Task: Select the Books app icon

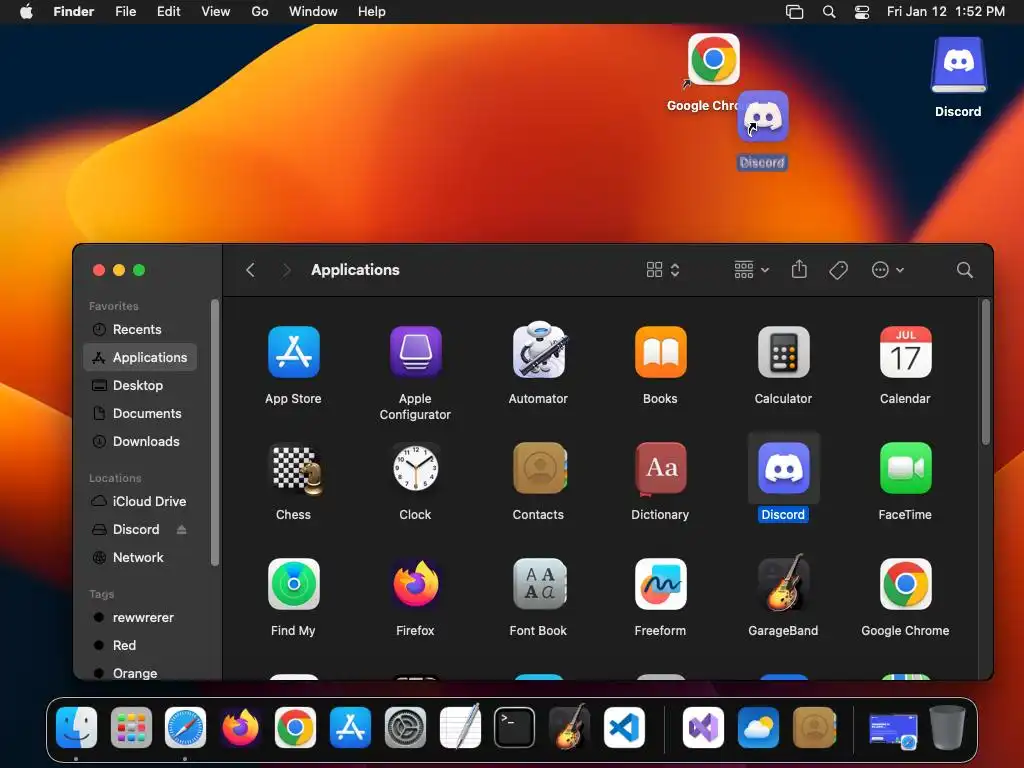Action: [660, 352]
